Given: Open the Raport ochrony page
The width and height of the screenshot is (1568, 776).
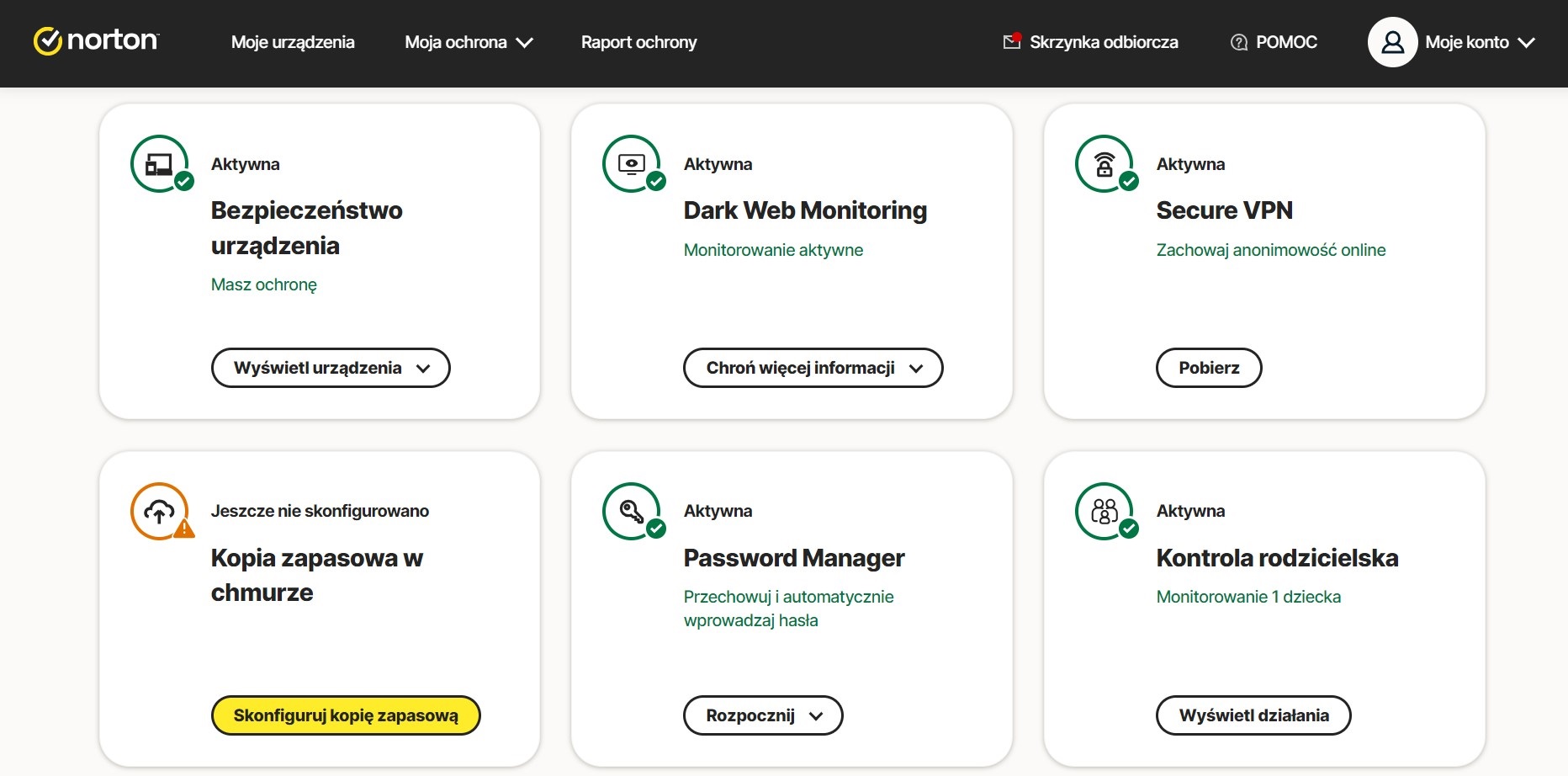Looking at the screenshot, I should point(638,42).
